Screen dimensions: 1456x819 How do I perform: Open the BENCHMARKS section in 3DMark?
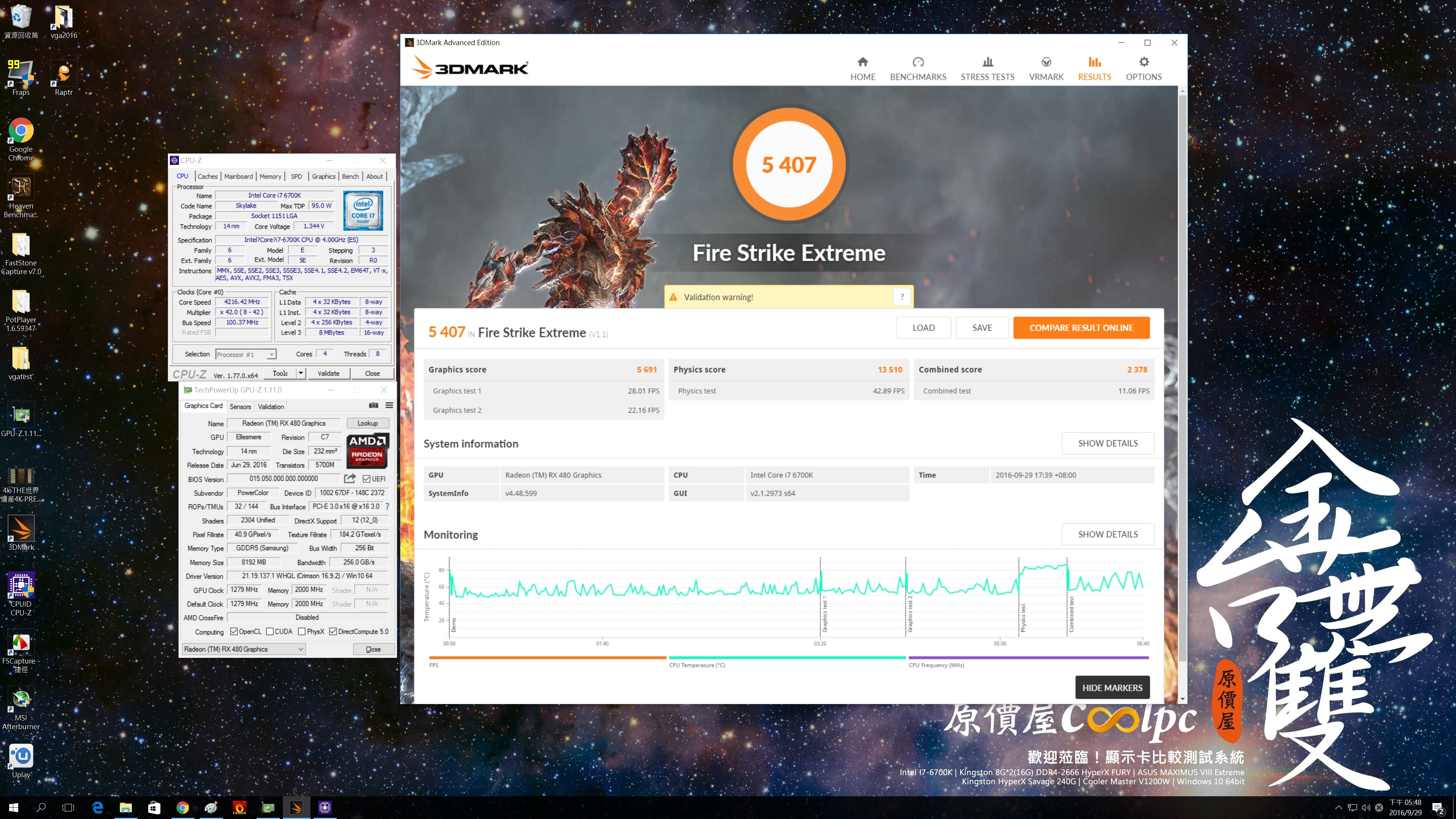(918, 69)
